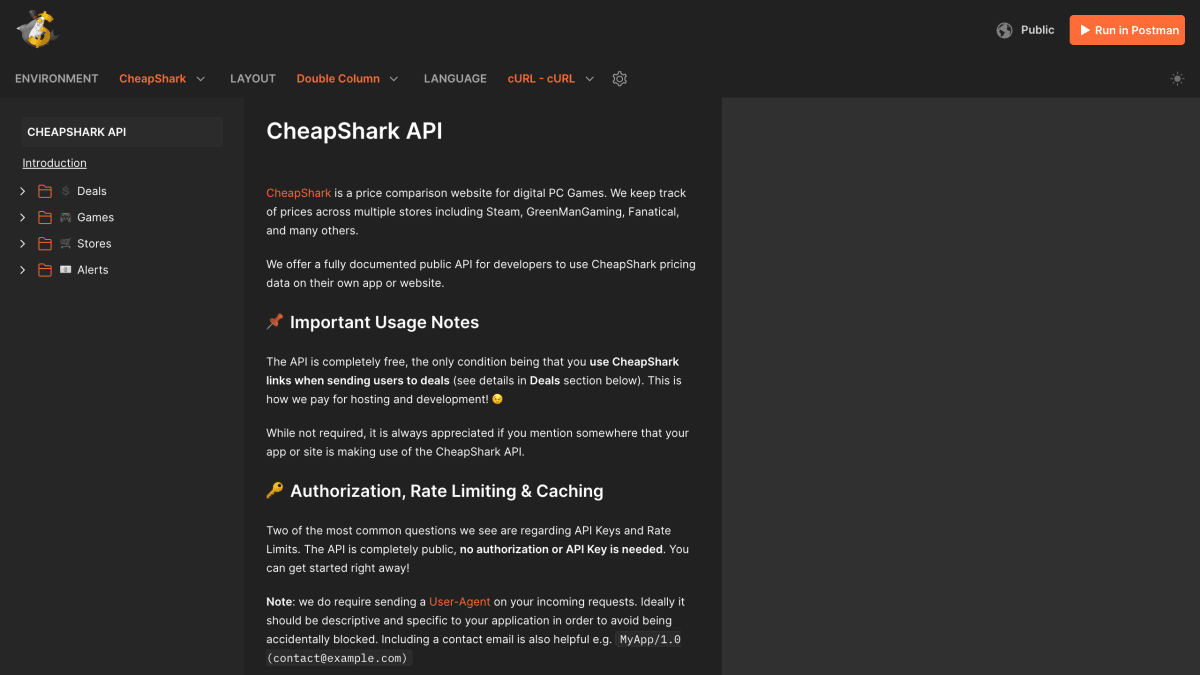The width and height of the screenshot is (1200, 675).
Task: Click the cart emoji next to Stores
Action: [x=66, y=243]
